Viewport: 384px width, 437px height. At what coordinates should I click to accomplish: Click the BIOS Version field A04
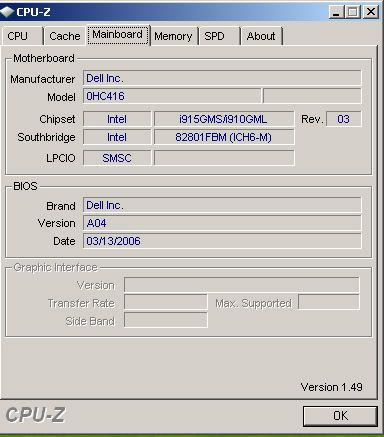(x=222, y=223)
